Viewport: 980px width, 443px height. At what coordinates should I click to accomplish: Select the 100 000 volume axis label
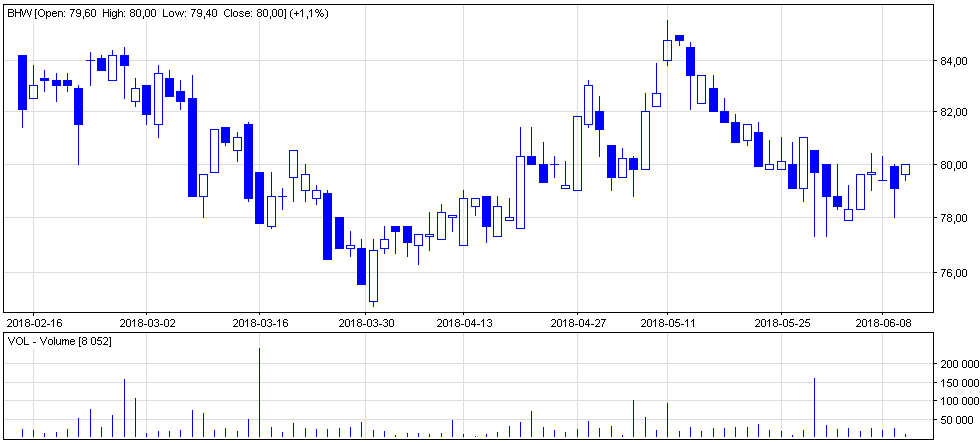tap(959, 401)
